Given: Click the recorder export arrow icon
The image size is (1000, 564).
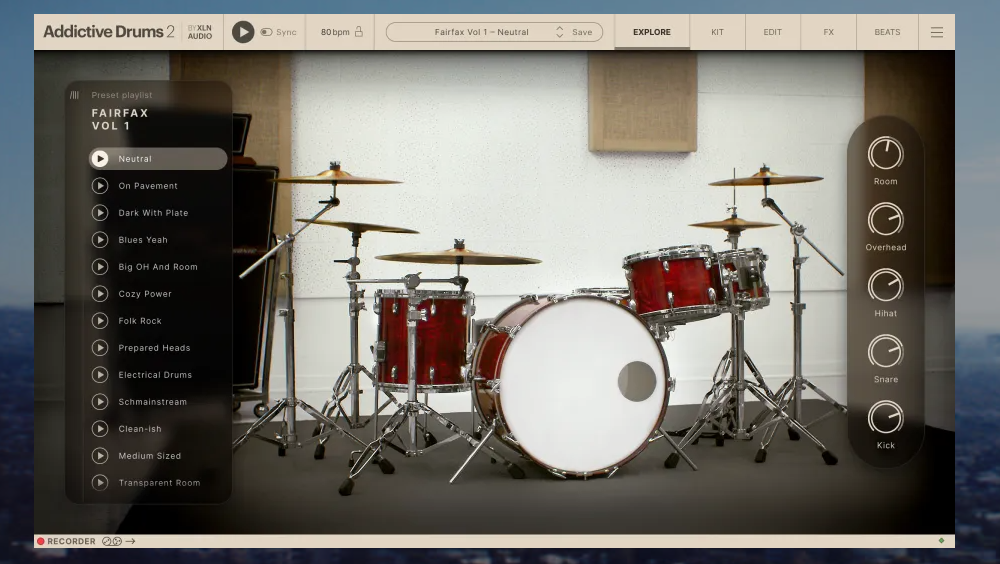Looking at the screenshot, I should (131, 541).
